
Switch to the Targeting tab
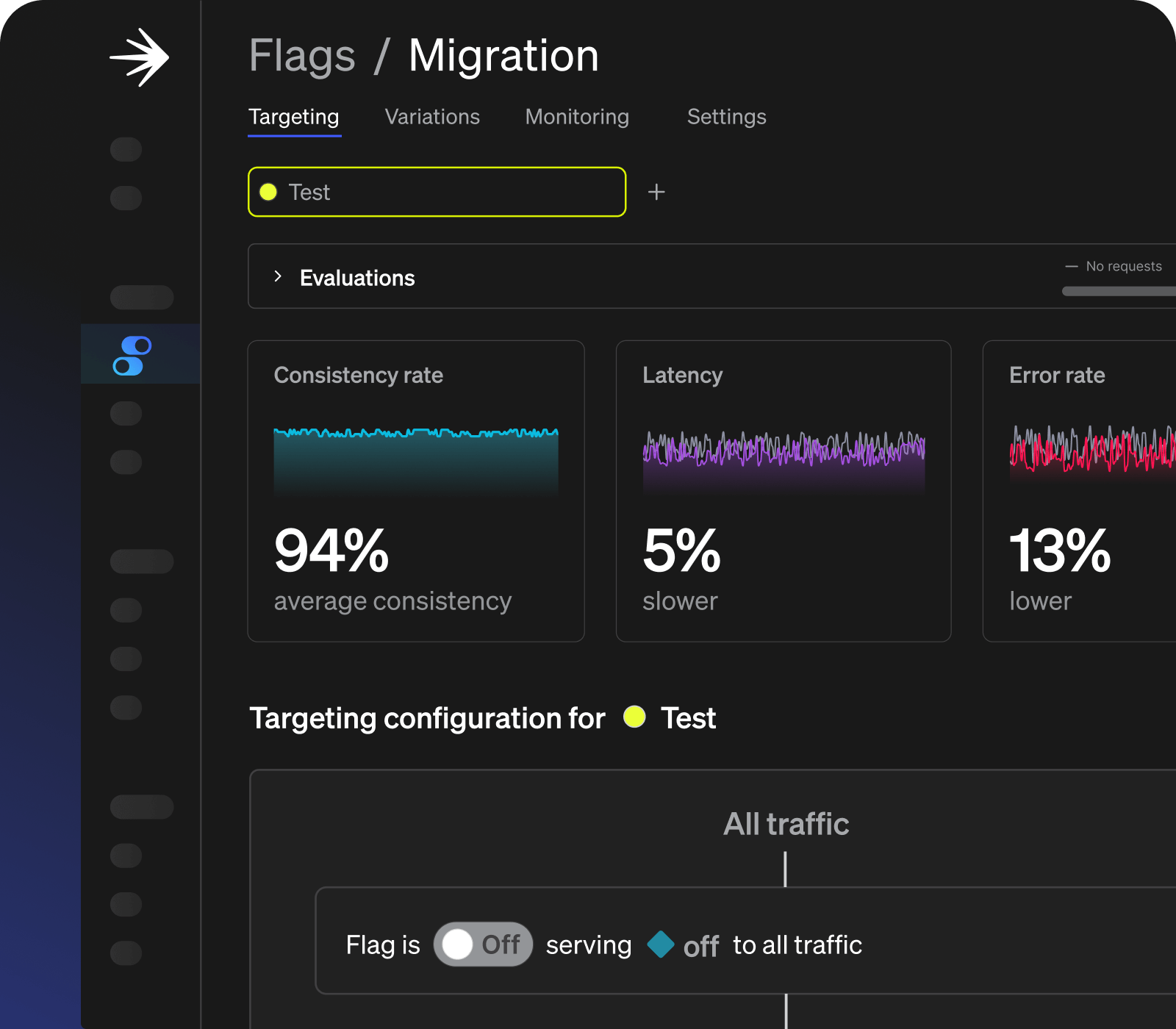click(294, 117)
